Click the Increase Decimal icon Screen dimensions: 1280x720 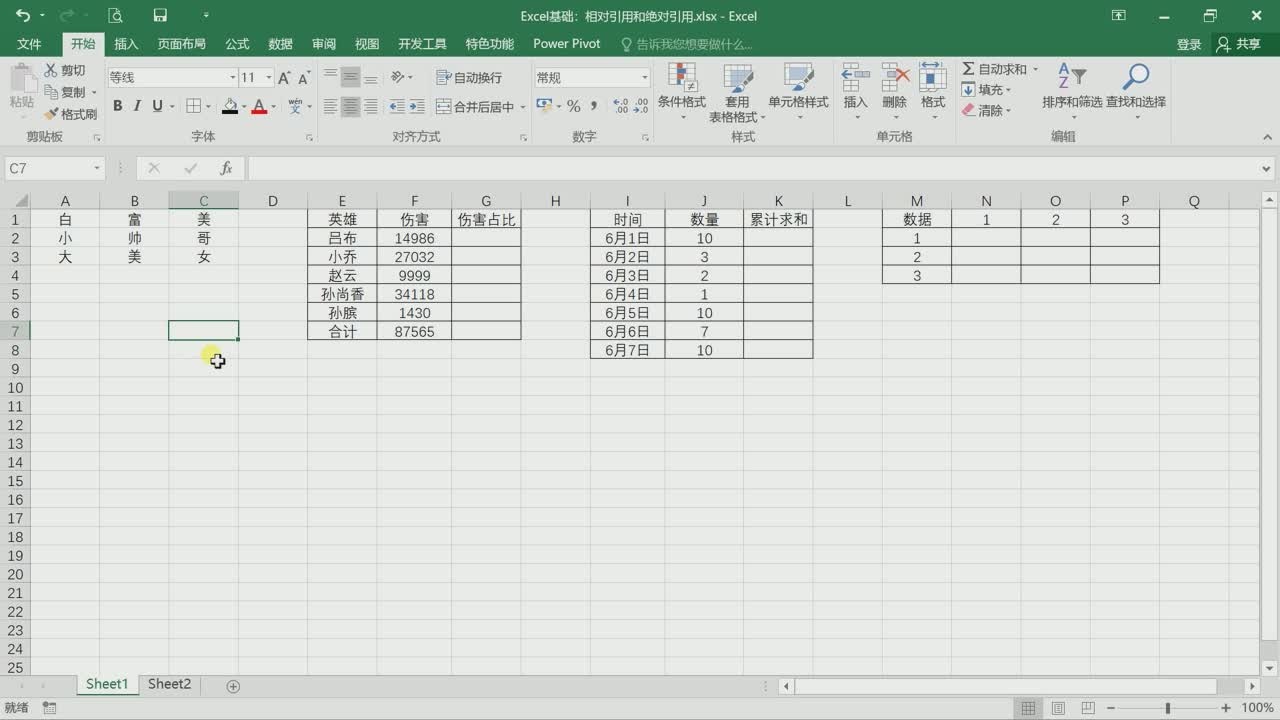tap(619, 106)
